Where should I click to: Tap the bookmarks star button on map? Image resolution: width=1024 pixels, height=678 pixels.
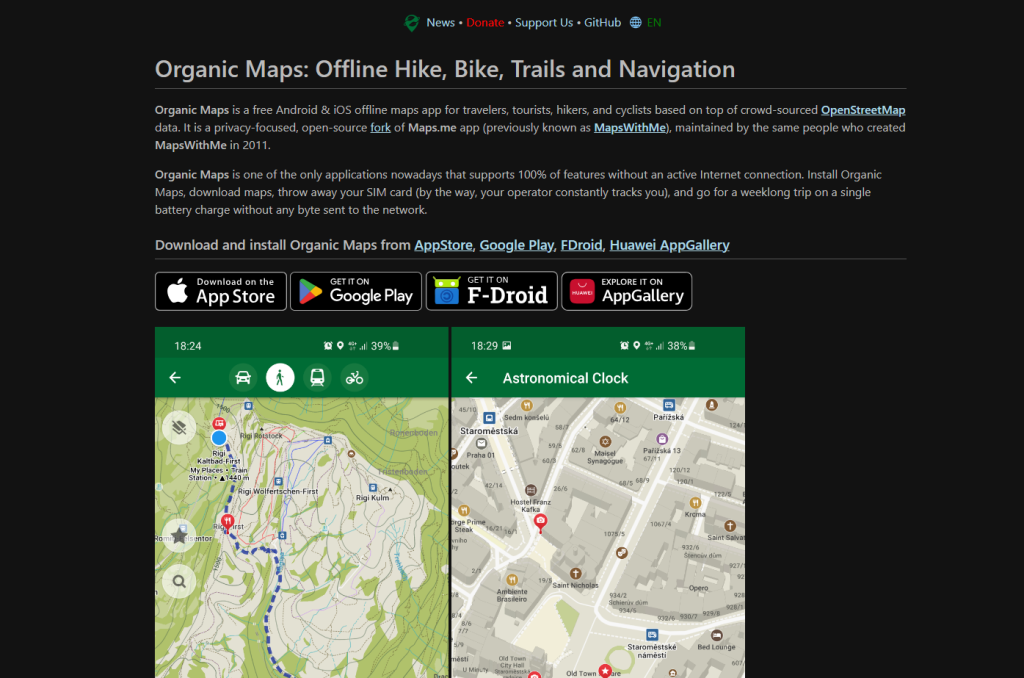click(179, 536)
